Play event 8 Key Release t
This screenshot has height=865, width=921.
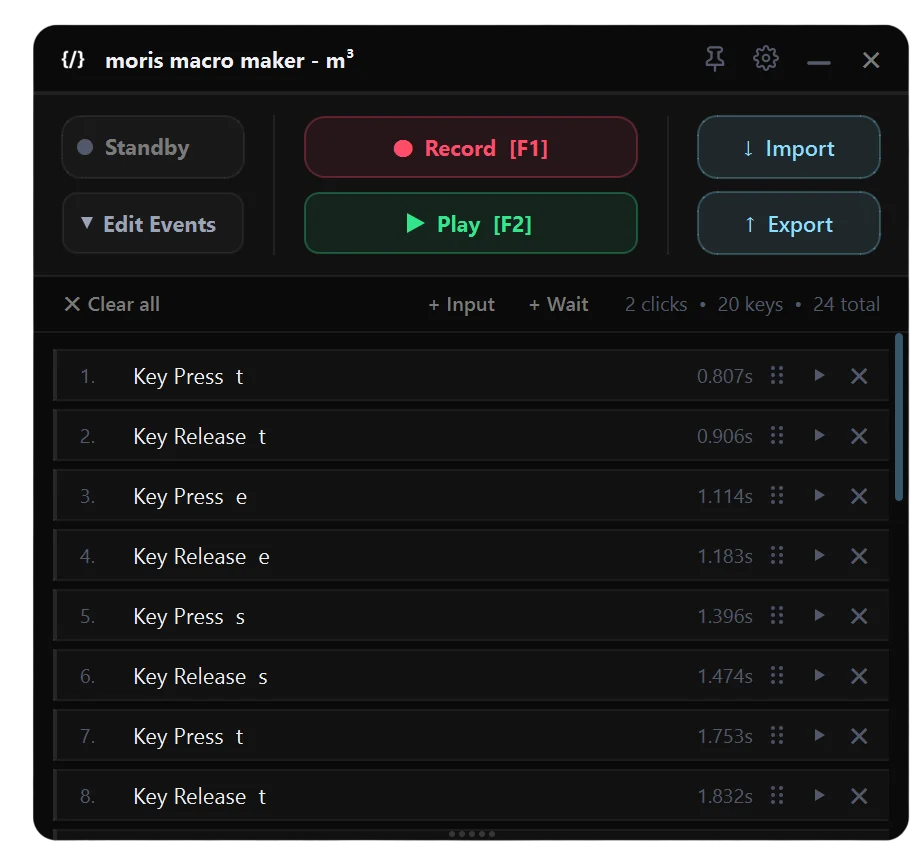819,795
